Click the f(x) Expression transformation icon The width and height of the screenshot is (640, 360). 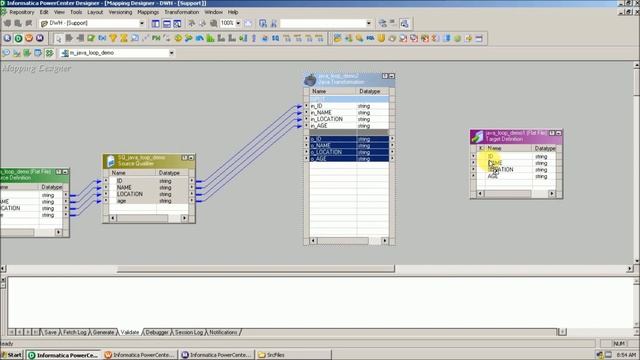pyautogui.click(x=102, y=38)
